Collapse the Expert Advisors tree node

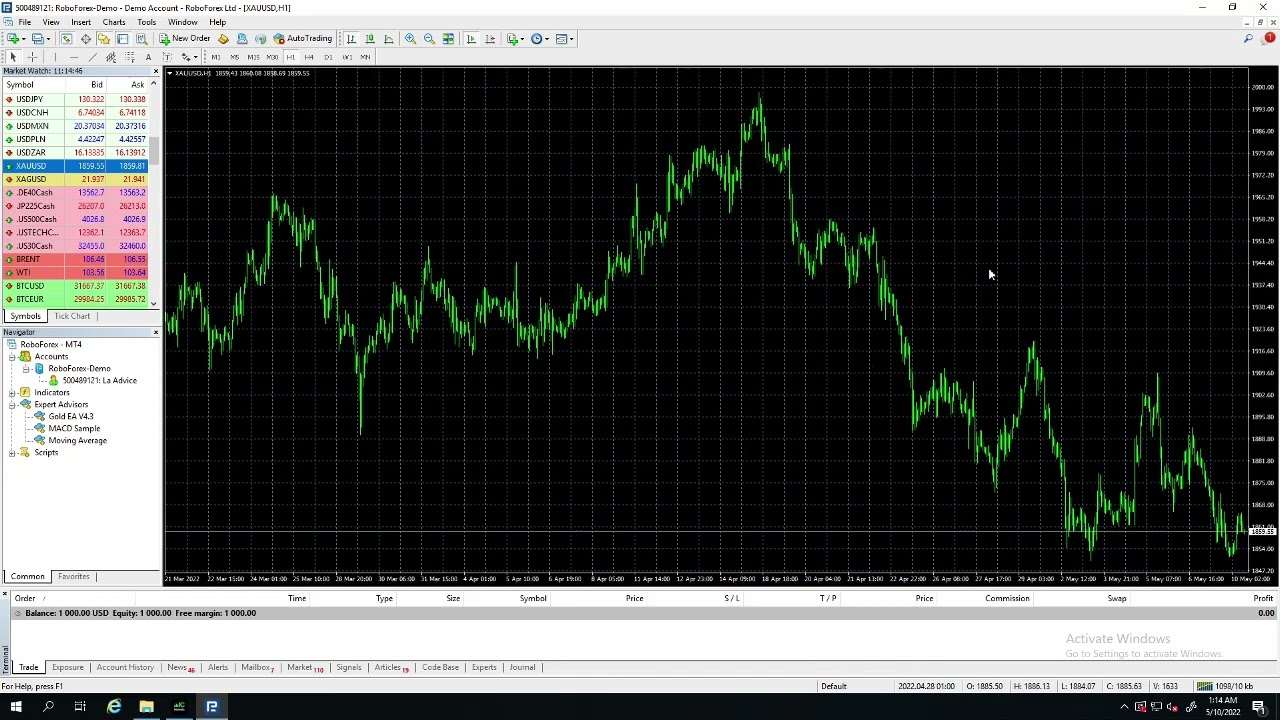[12, 404]
